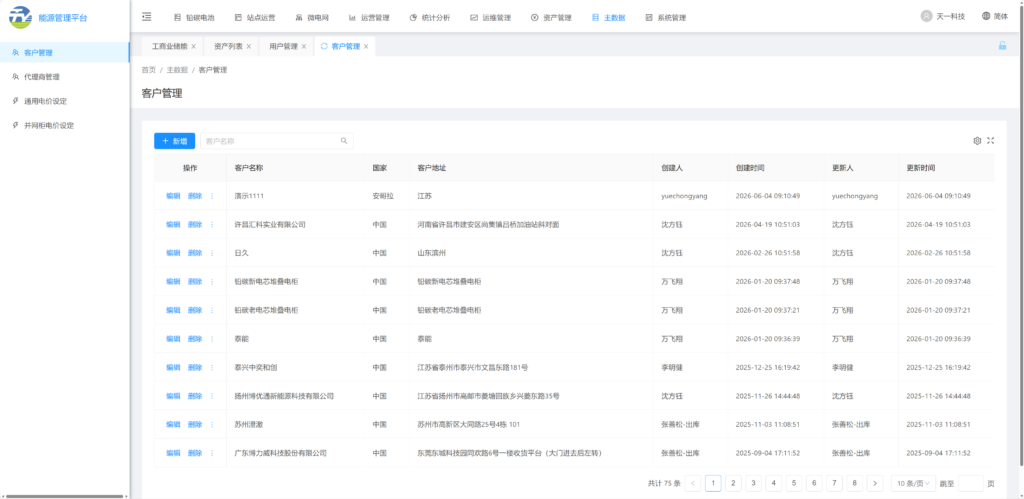The width and height of the screenshot is (1024, 499).
Task: Click 删除 for the 许昌汇科实业有限公司 row
Action: tap(195, 225)
